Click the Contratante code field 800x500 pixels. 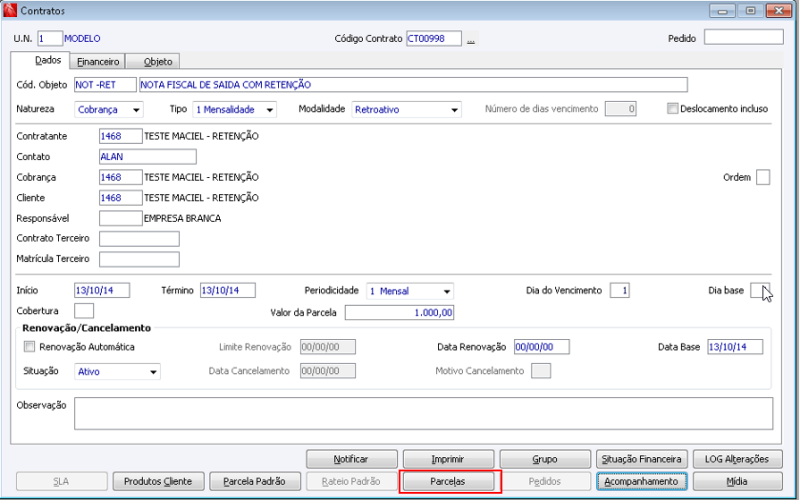tap(120, 136)
